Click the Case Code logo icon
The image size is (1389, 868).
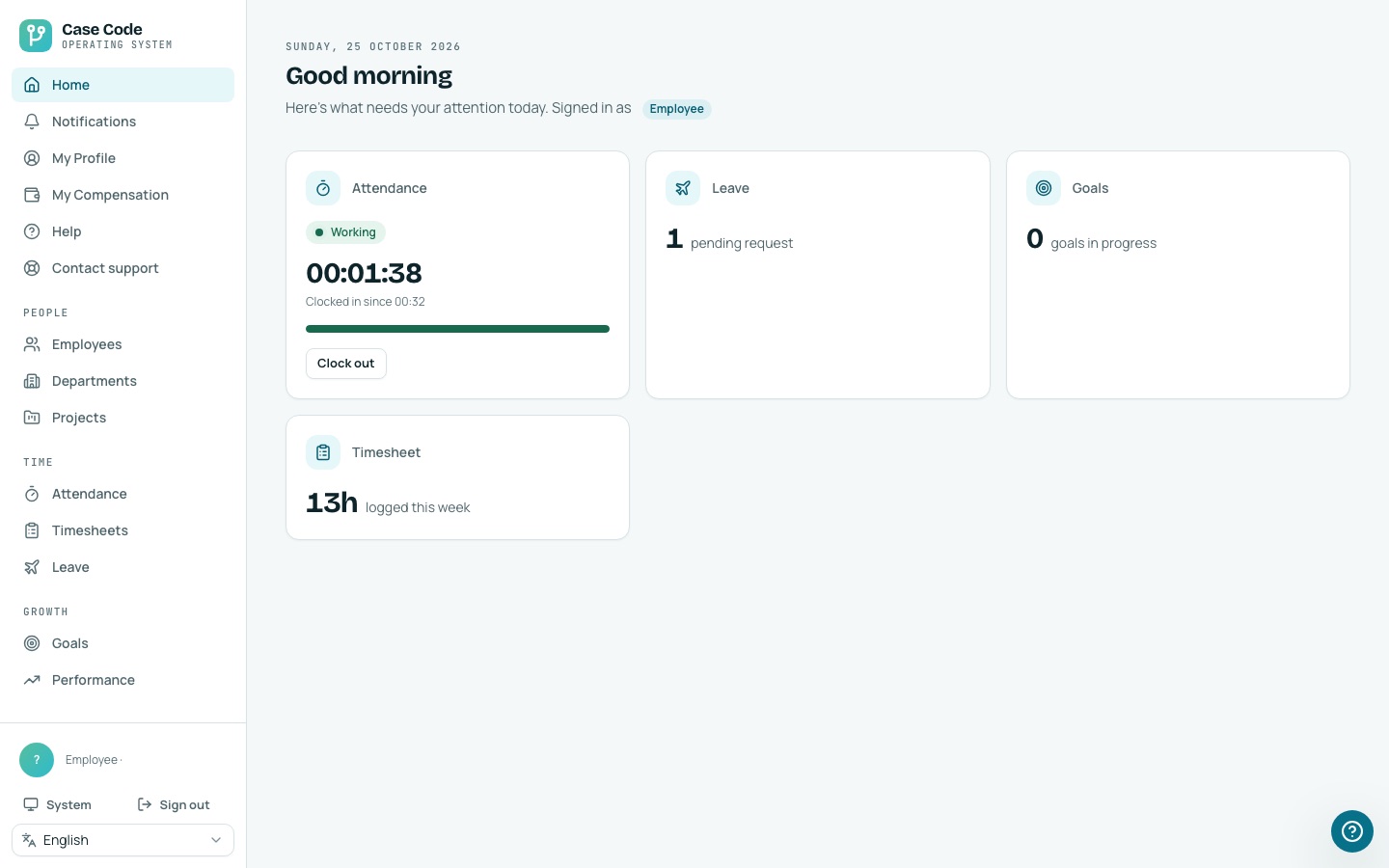point(36,36)
